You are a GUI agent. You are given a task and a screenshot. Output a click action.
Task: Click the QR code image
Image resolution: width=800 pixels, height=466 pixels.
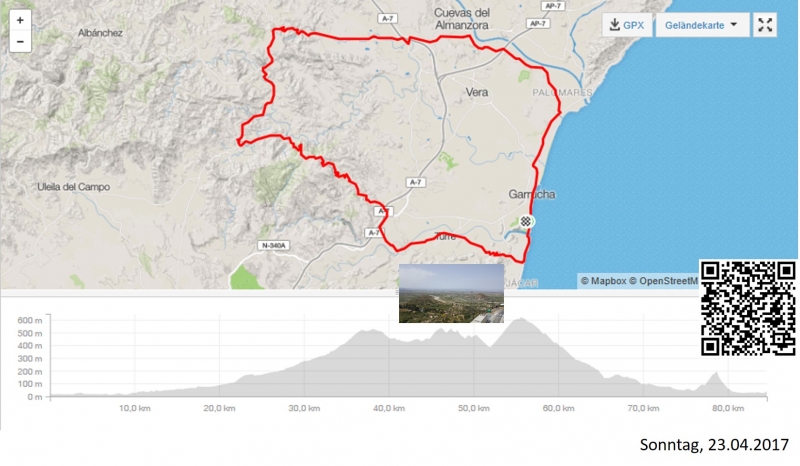(748, 308)
